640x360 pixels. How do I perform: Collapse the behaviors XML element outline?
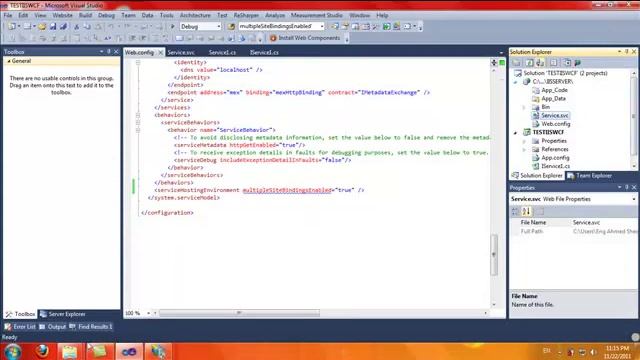coord(138,115)
